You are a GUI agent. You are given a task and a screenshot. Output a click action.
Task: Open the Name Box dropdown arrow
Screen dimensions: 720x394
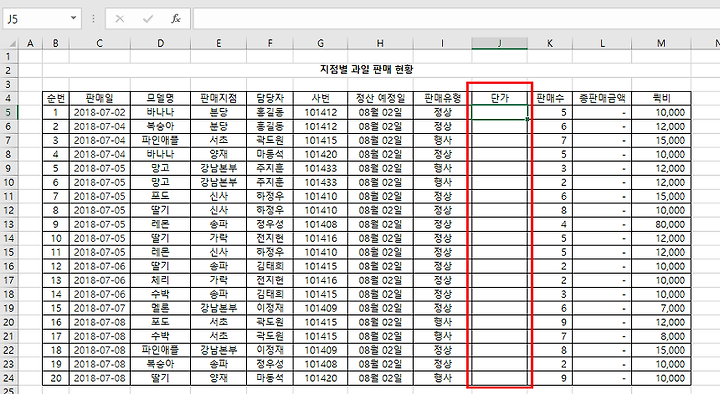[73, 18]
